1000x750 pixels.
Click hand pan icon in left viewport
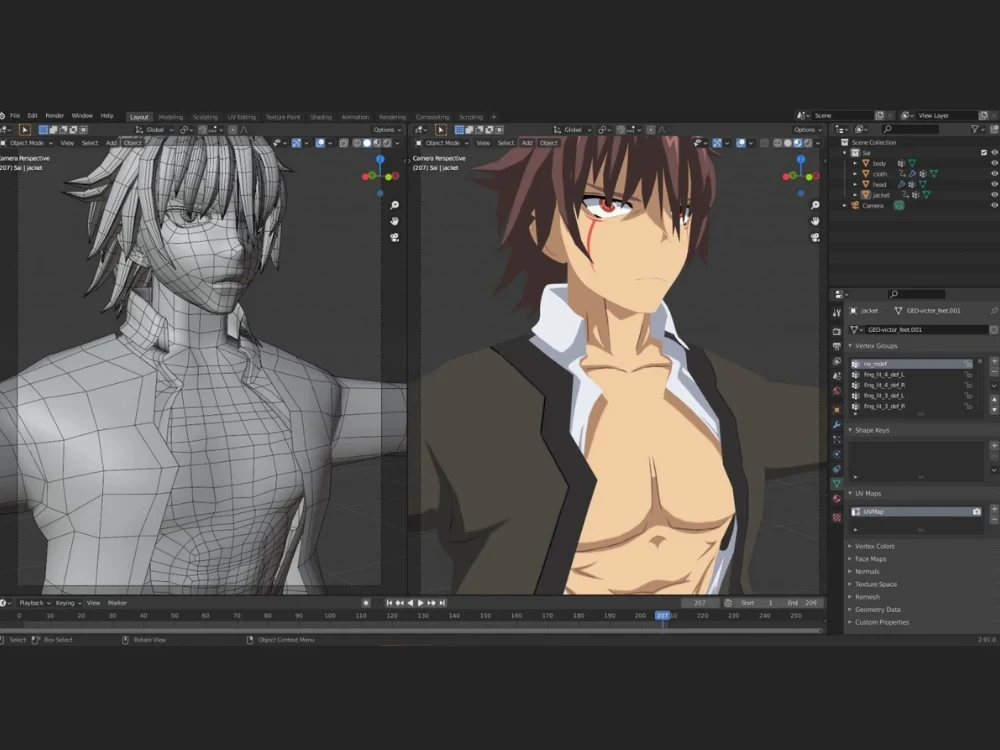pos(395,221)
